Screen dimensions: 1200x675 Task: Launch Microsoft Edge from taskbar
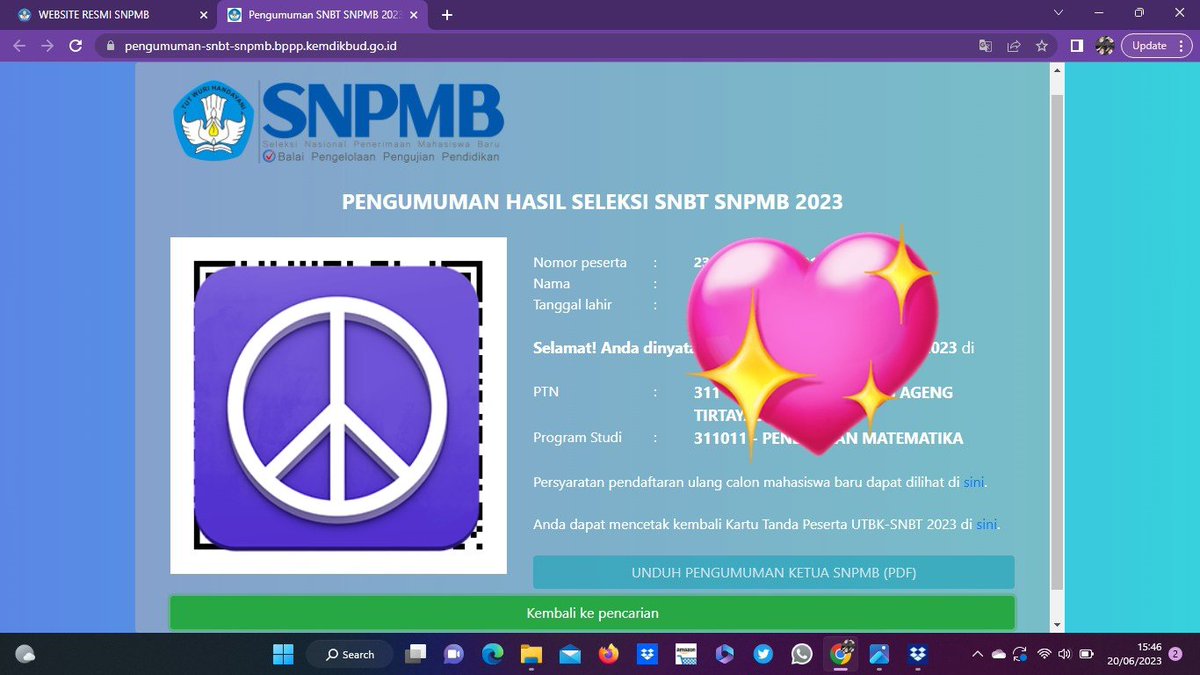[x=492, y=654]
